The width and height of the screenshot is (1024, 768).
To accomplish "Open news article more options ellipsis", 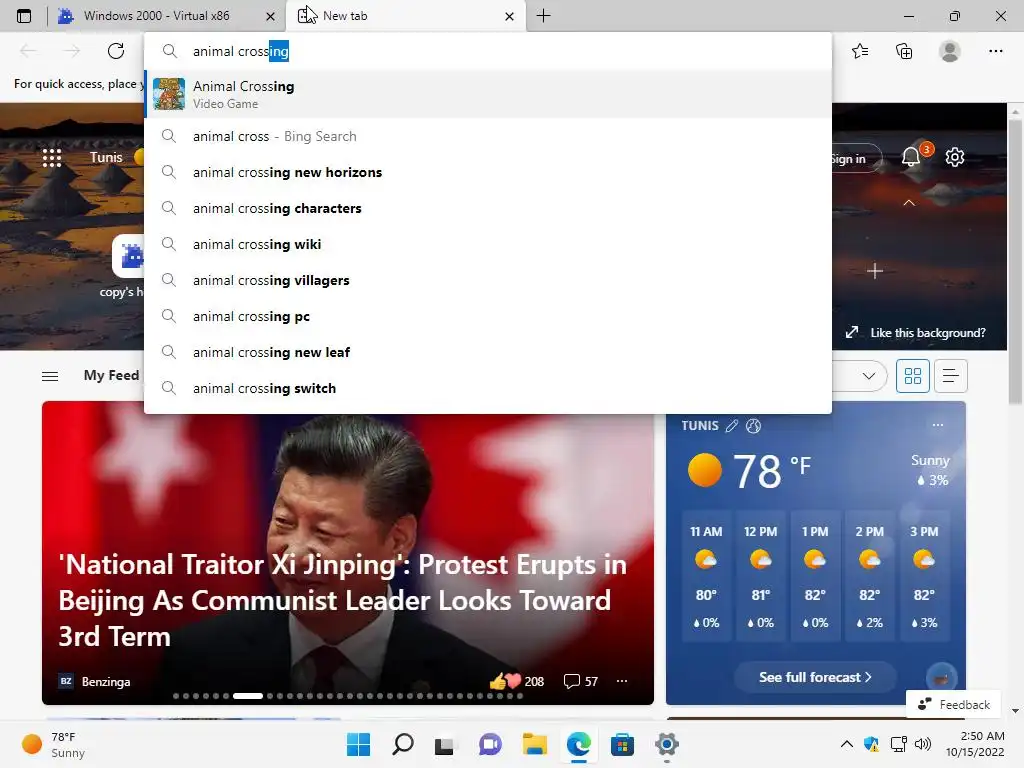I will (x=622, y=681).
